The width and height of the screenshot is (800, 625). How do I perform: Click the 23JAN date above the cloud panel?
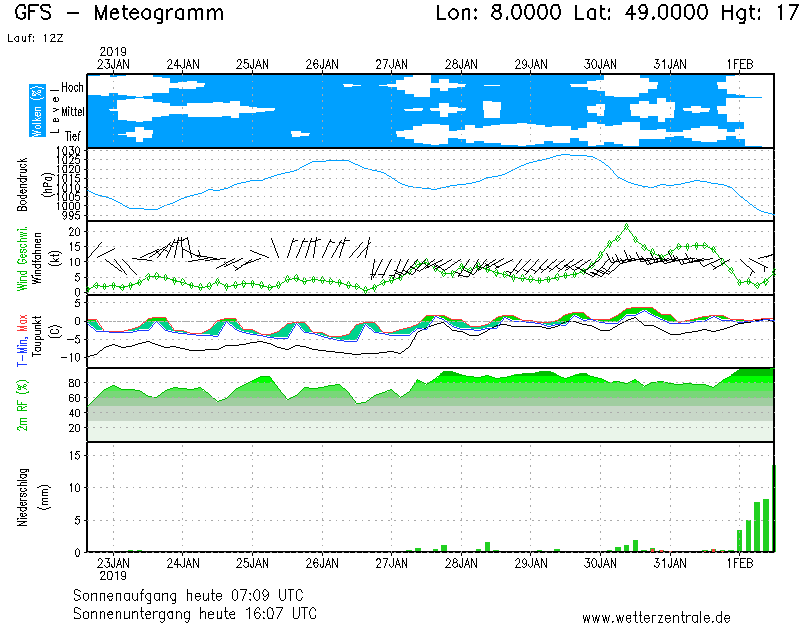click(x=113, y=65)
